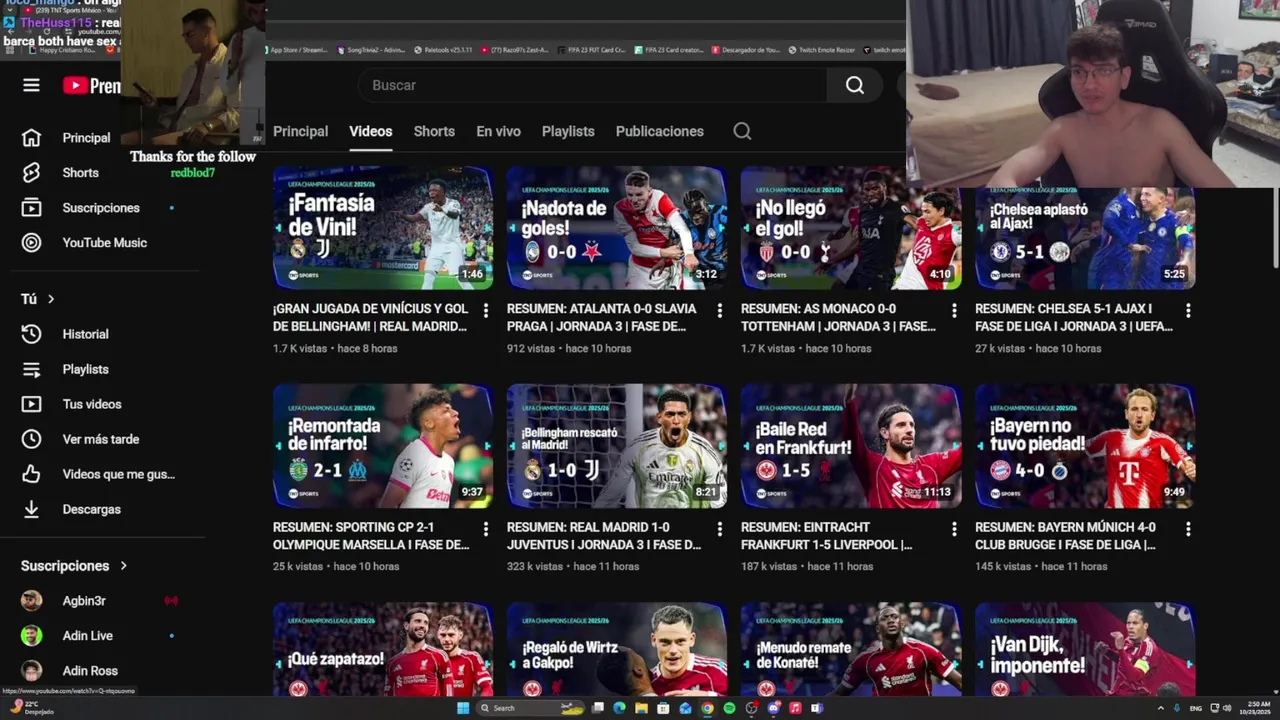Open the ¡Nadota de goles! thumbnail
This screenshot has height=720, width=1280.
617,228
